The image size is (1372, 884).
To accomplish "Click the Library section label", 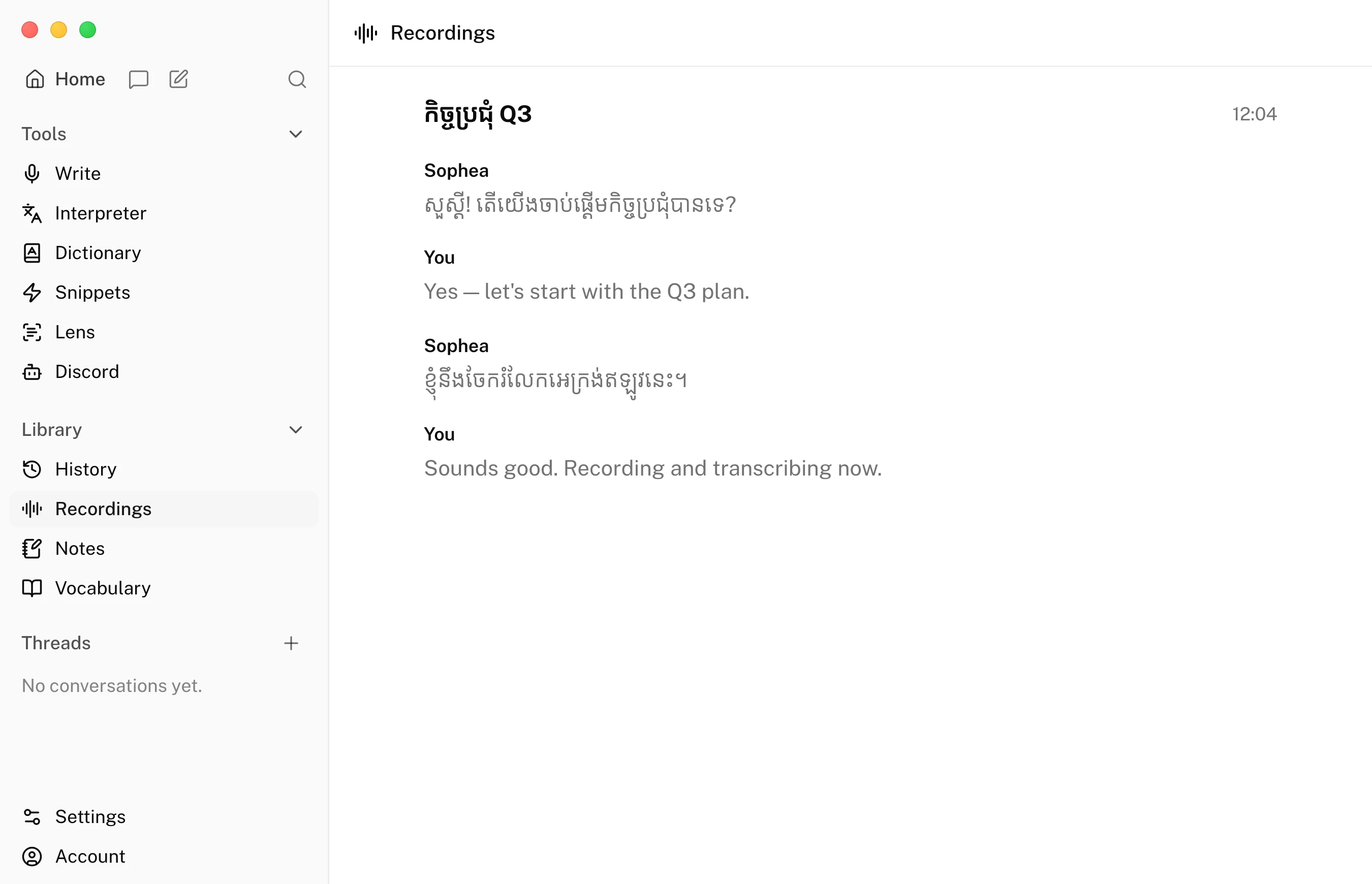I will click(52, 429).
